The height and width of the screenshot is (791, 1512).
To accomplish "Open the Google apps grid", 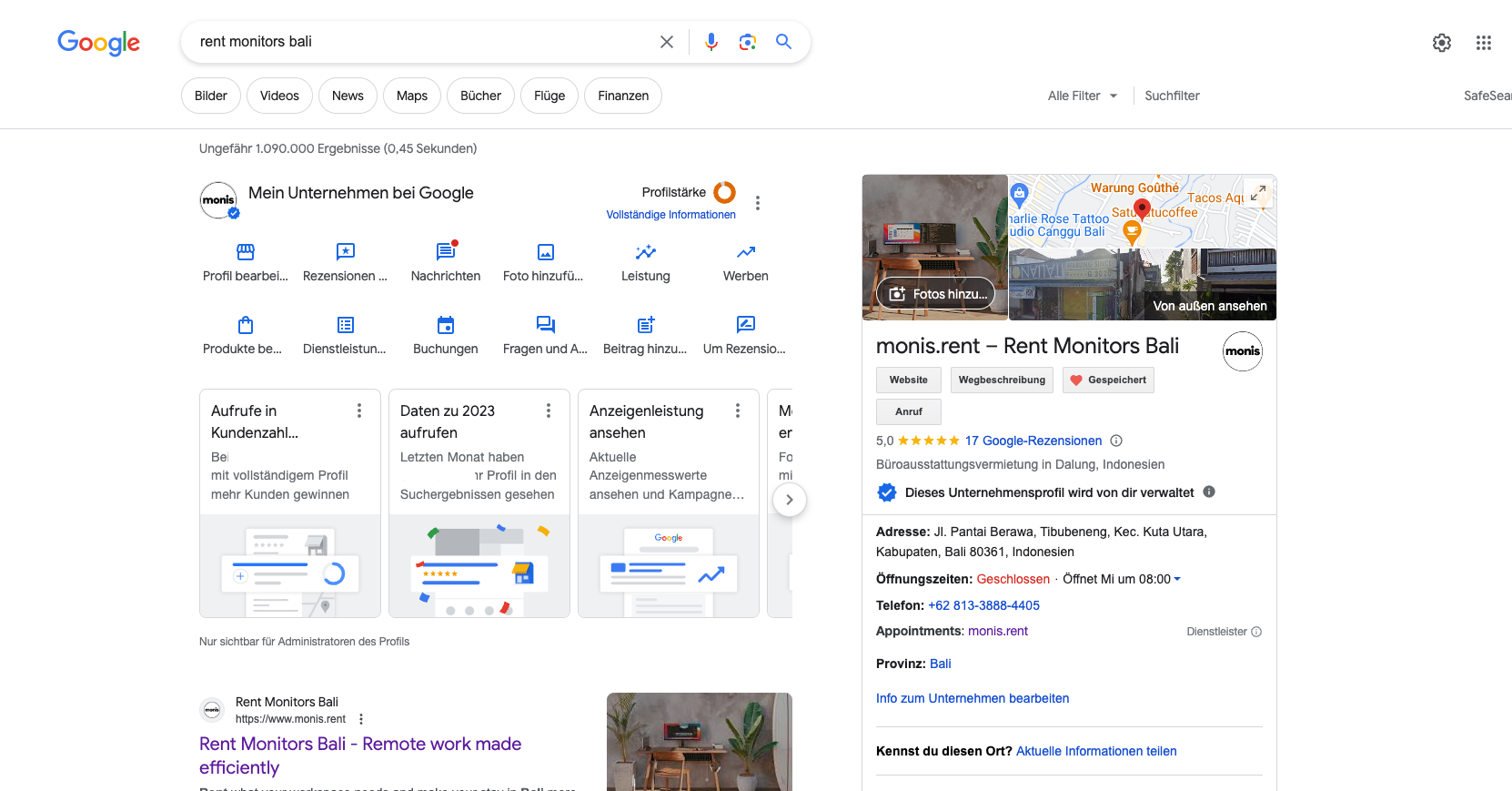I will 1484,43.
